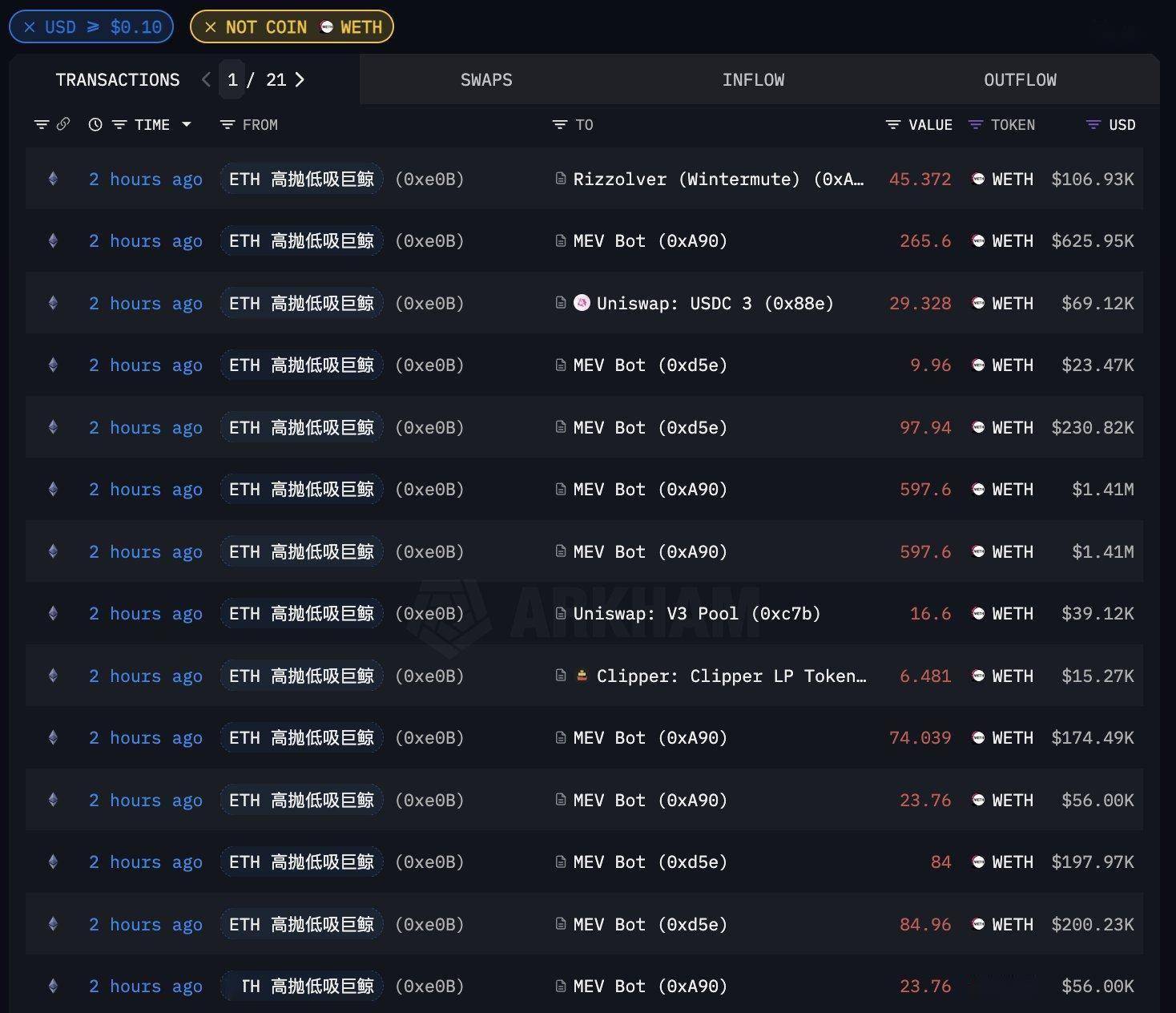Click Ethereum icon in the $174.49K row
1176x1013 pixels.
53,737
